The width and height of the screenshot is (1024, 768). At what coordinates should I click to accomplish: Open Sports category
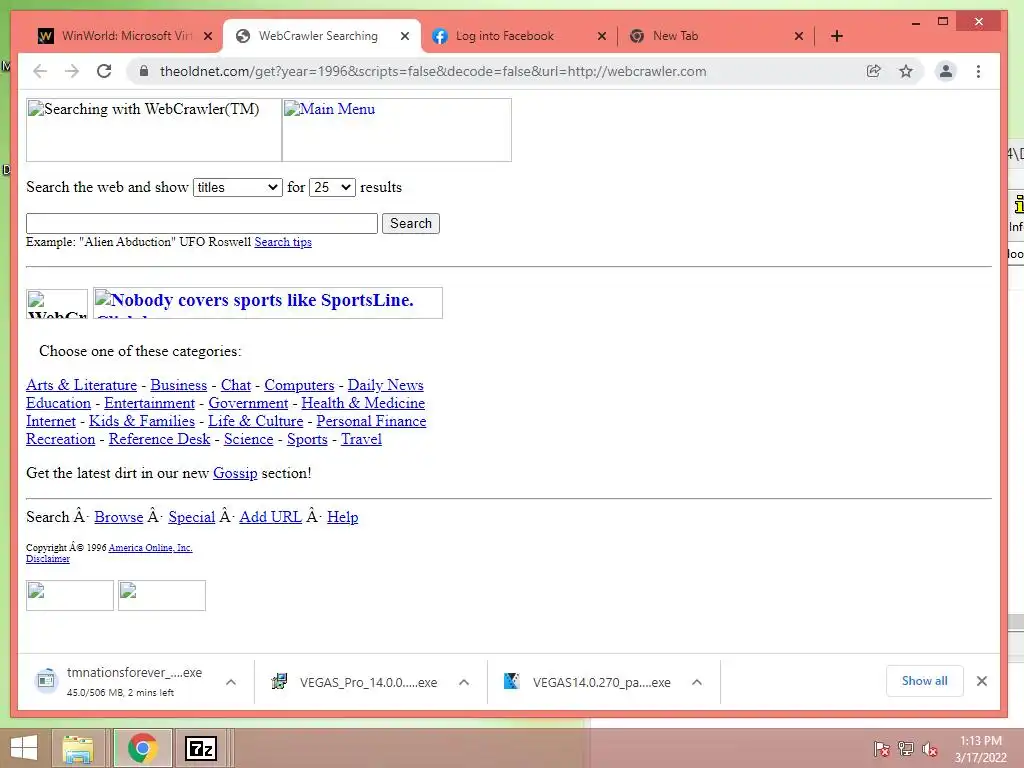click(307, 440)
